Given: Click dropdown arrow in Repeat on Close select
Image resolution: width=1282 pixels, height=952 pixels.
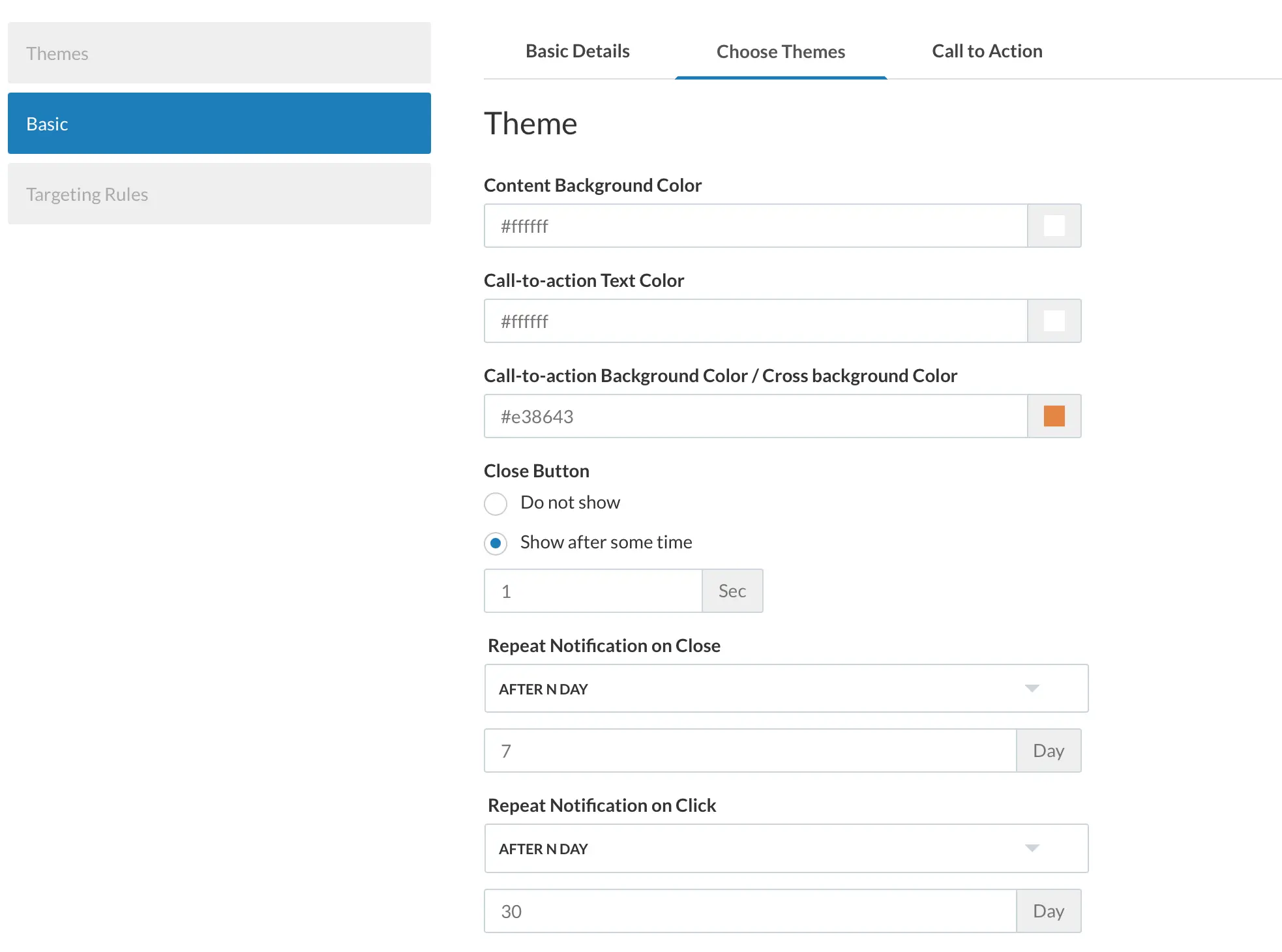Looking at the screenshot, I should pyautogui.click(x=1032, y=689).
